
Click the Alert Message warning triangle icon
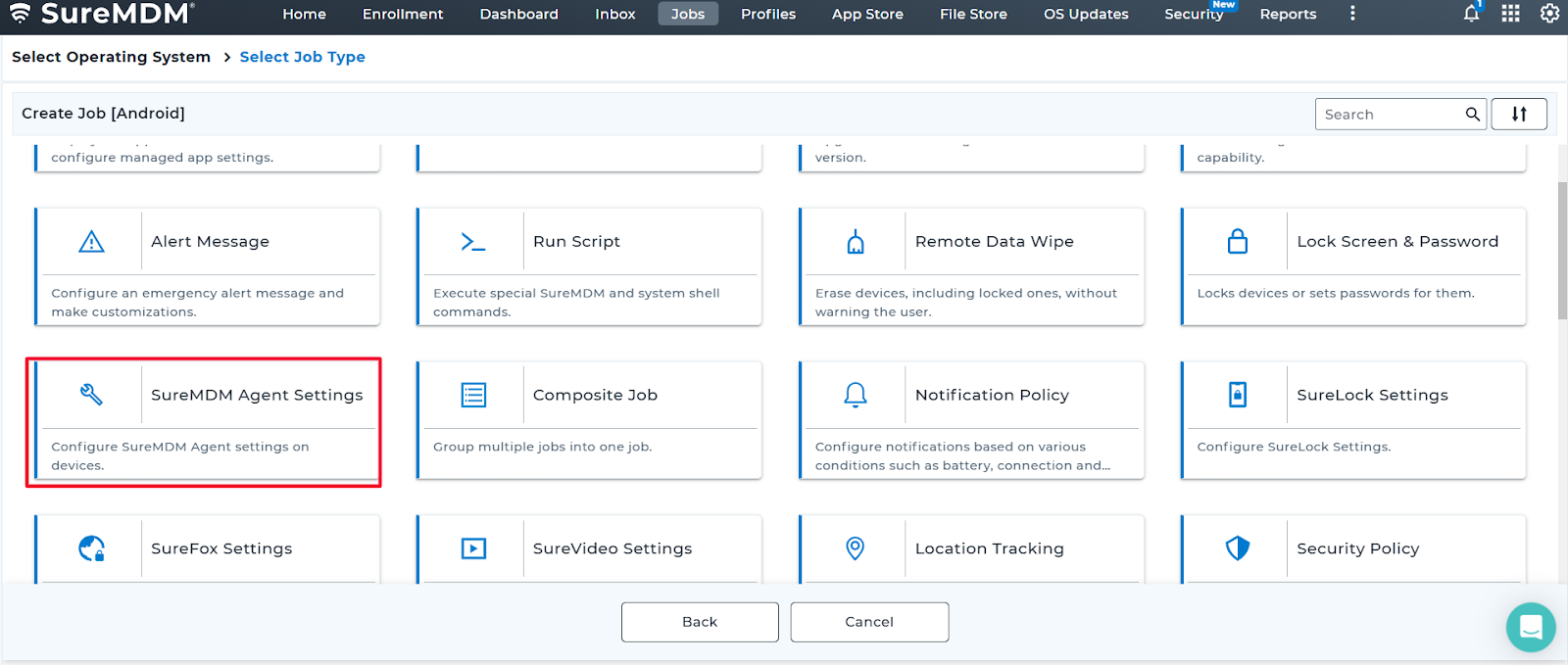(x=91, y=241)
